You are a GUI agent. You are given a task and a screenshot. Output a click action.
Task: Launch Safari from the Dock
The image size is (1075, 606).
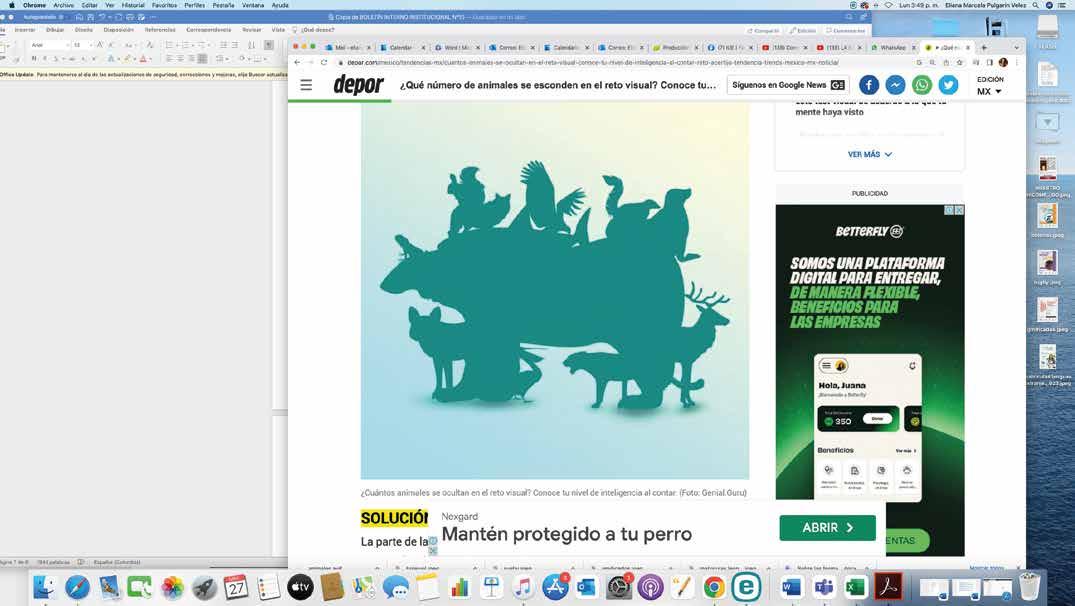tap(77, 587)
